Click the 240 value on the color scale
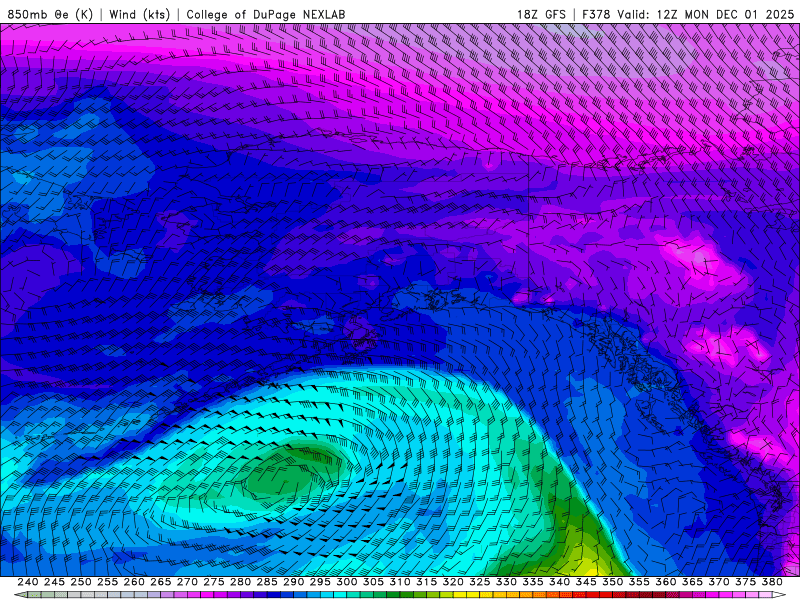The height and width of the screenshot is (600, 800). [x=28, y=582]
